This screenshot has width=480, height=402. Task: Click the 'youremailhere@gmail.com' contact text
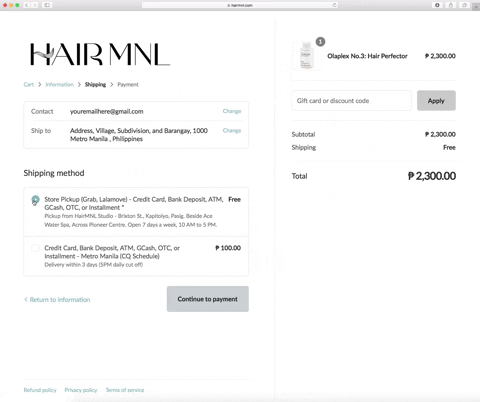click(107, 111)
